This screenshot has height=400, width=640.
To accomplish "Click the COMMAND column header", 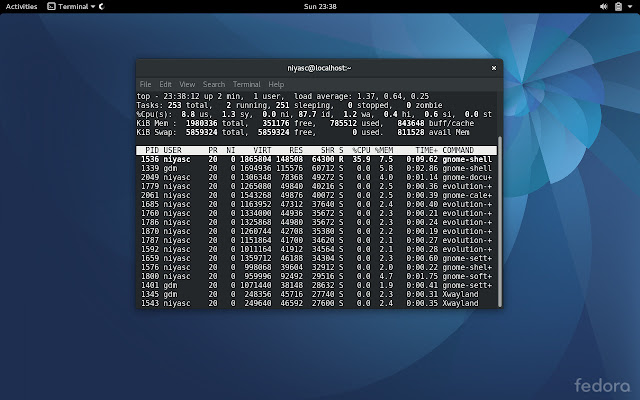I will 458,150.
